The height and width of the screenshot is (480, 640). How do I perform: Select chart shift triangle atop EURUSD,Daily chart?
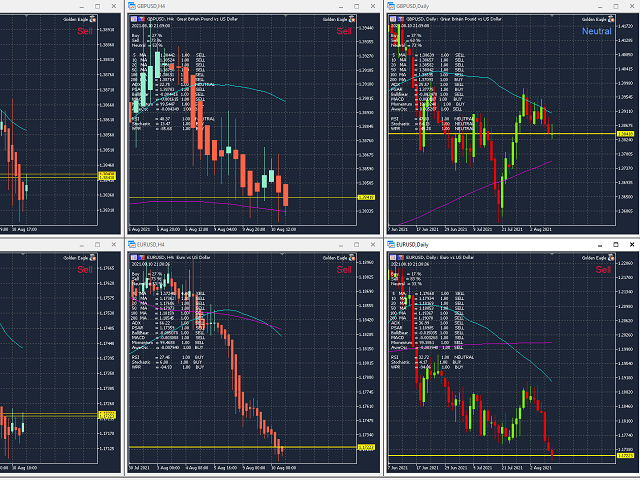552,254
